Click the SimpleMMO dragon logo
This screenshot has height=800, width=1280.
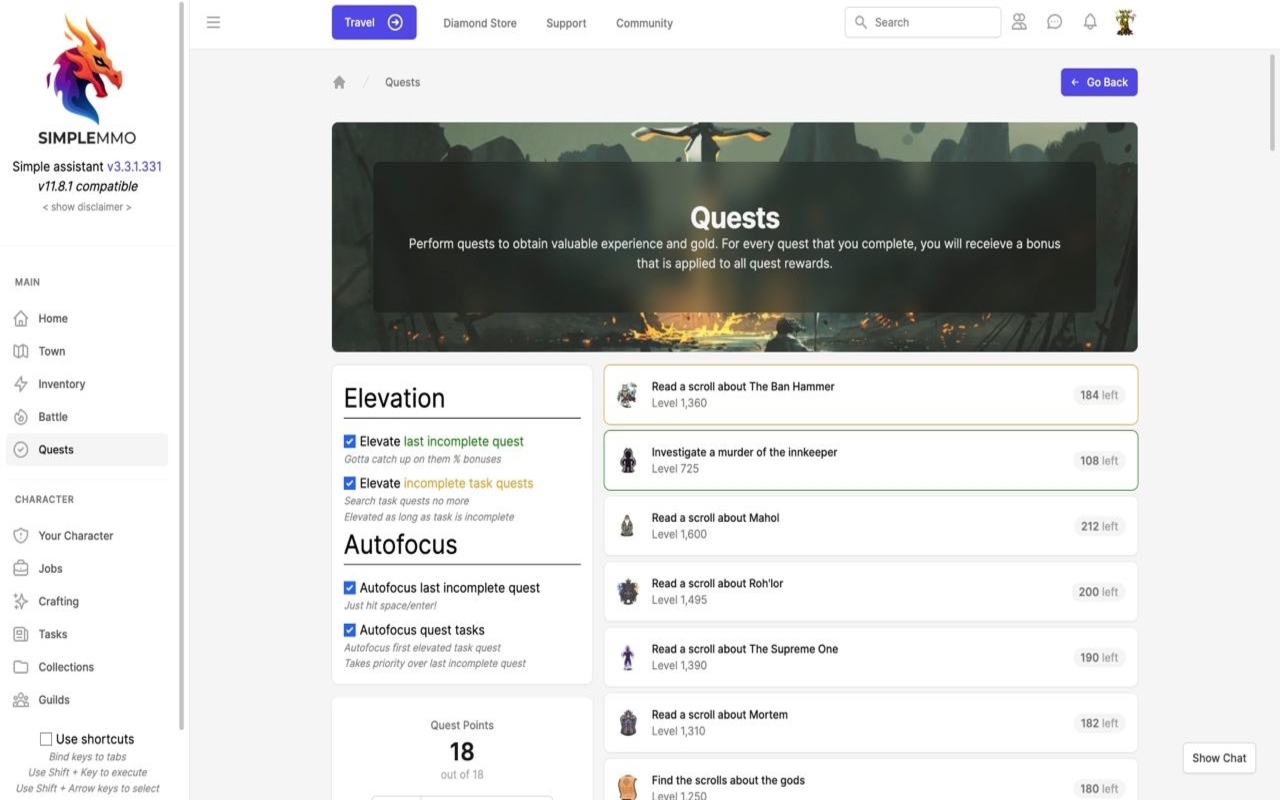tap(85, 68)
